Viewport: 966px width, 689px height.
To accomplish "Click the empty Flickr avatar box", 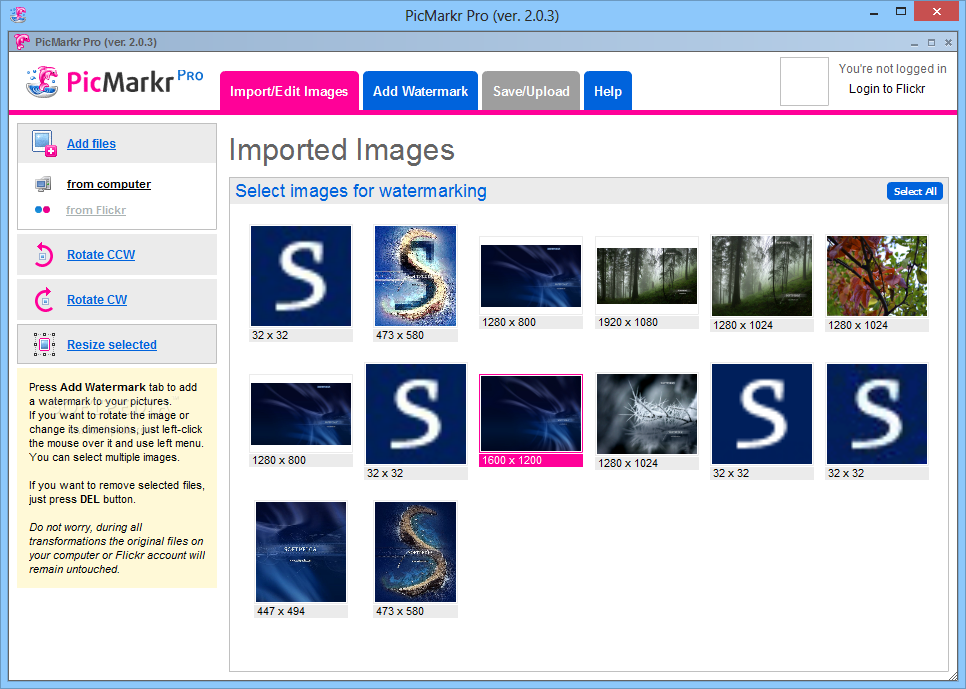I will (x=804, y=82).
